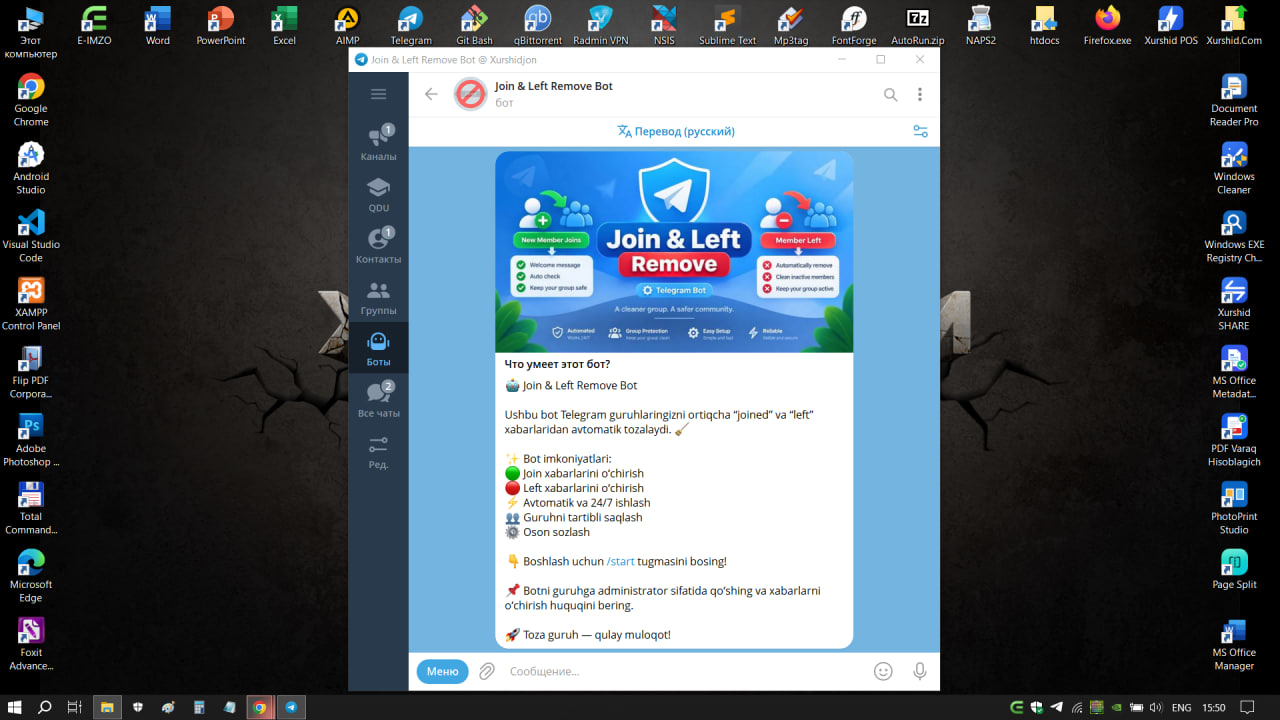Focus the Сообщение message input field

click(685, 671)
